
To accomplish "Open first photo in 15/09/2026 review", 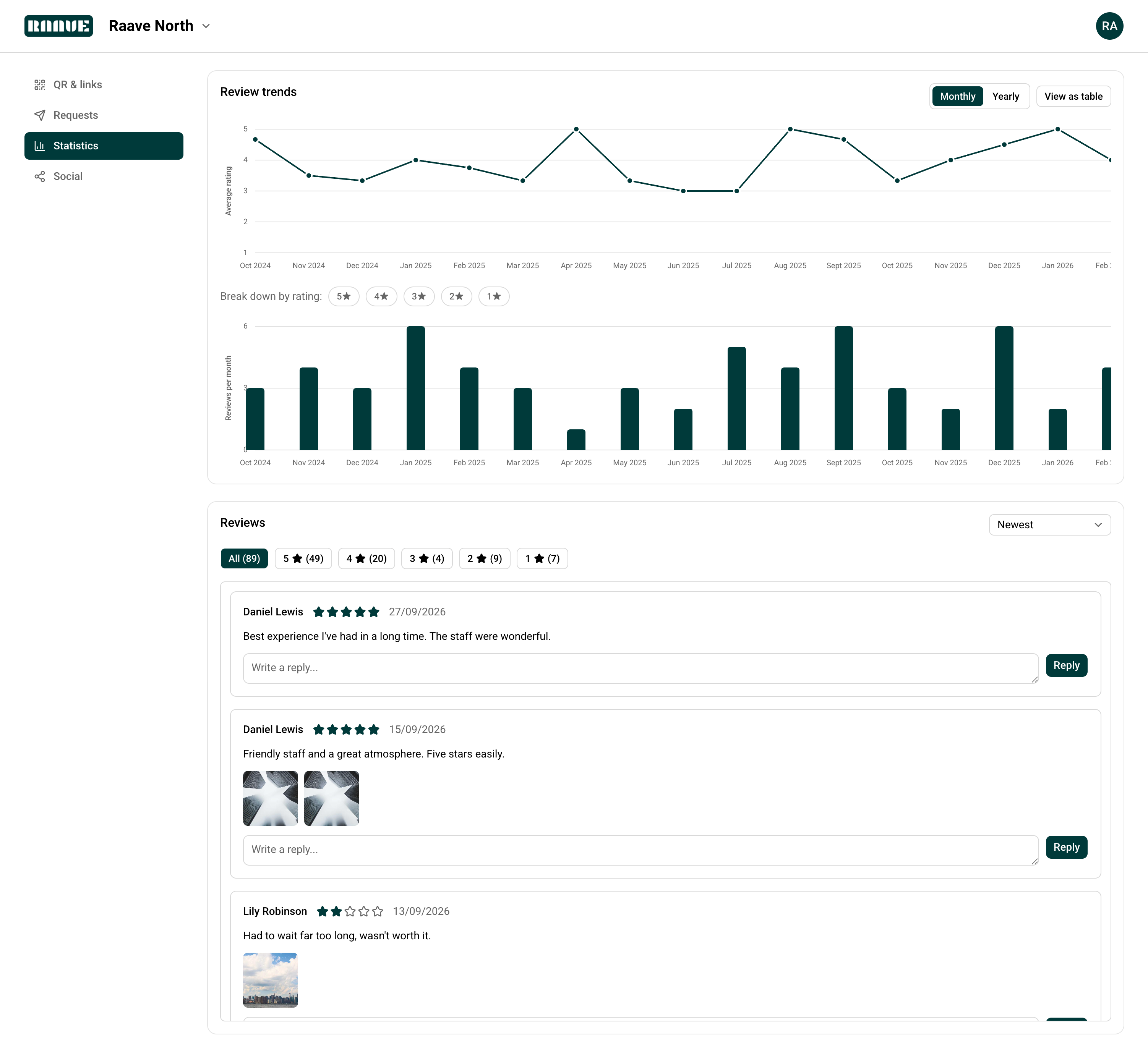I will [271, 798].
